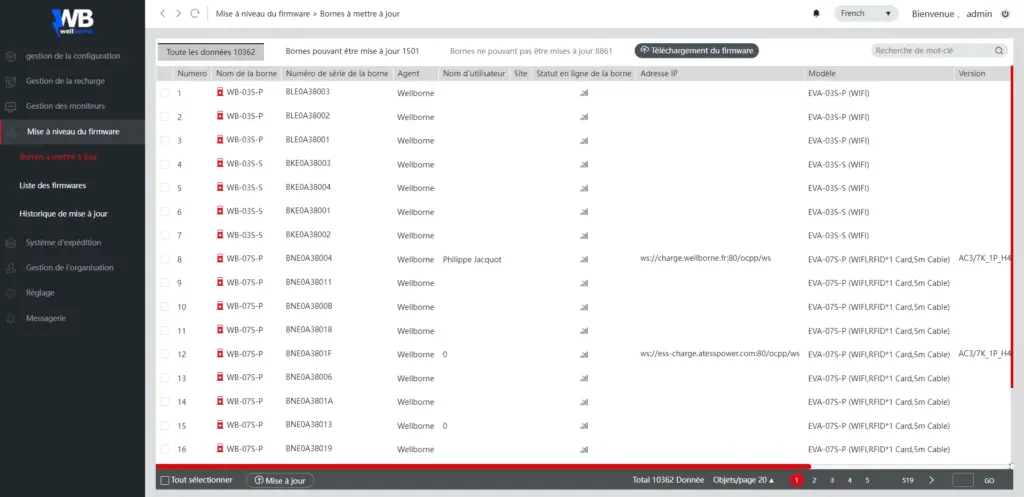Open the French language dropdown
Screen dimensions: 1024x497
[866, 14]
